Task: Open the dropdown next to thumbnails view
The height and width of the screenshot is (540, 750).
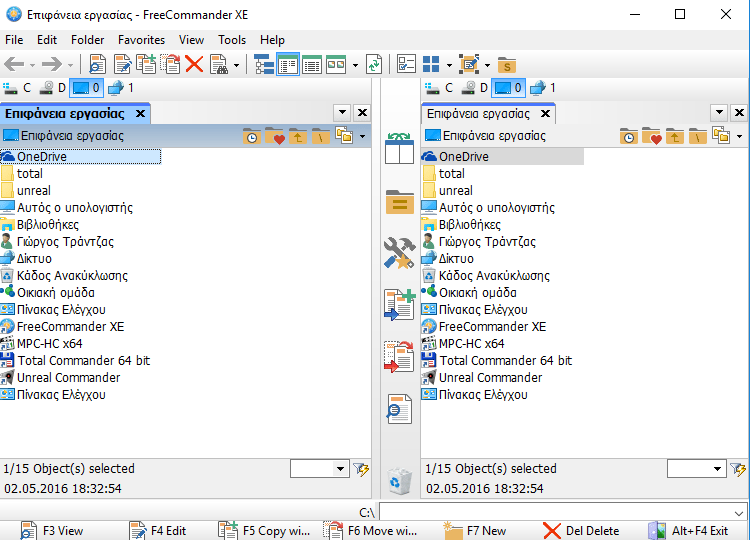Action: [355, 65]
